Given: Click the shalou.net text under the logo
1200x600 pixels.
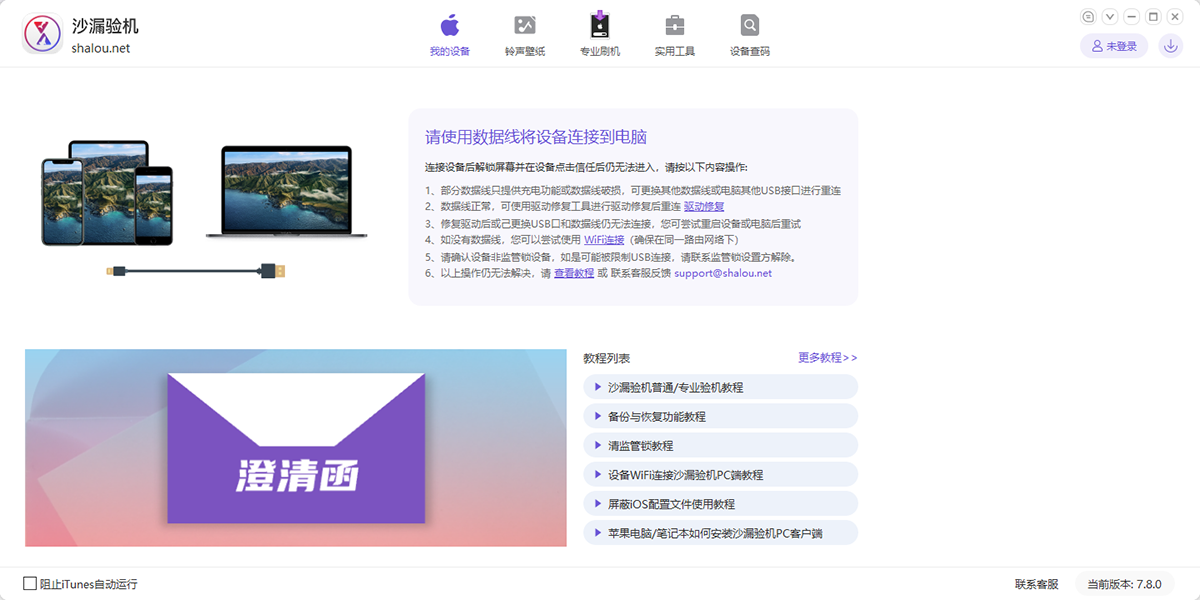Looking at the screenshot, I should tap(100, 49).
